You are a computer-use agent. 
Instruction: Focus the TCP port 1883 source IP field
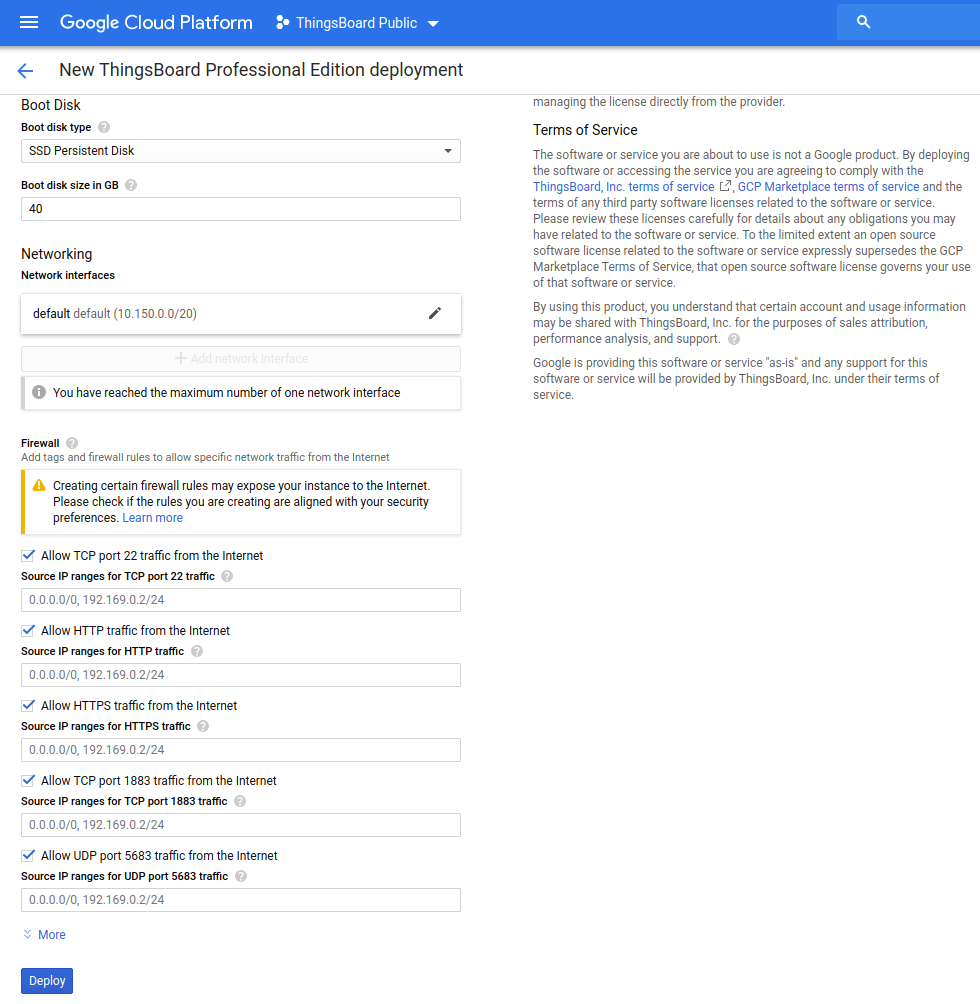[241, 825]
